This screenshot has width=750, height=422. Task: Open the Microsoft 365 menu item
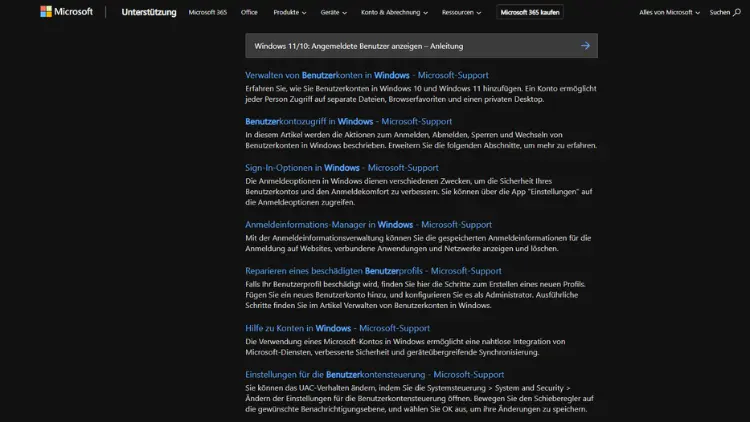(208, 12)
